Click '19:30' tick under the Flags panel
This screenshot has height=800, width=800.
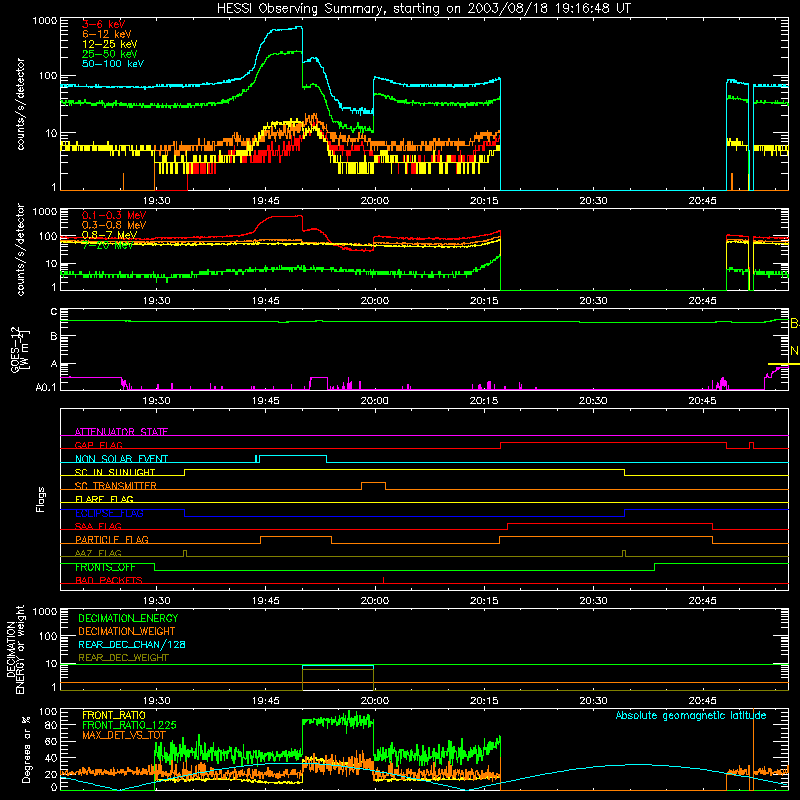[x=156, y=601]
